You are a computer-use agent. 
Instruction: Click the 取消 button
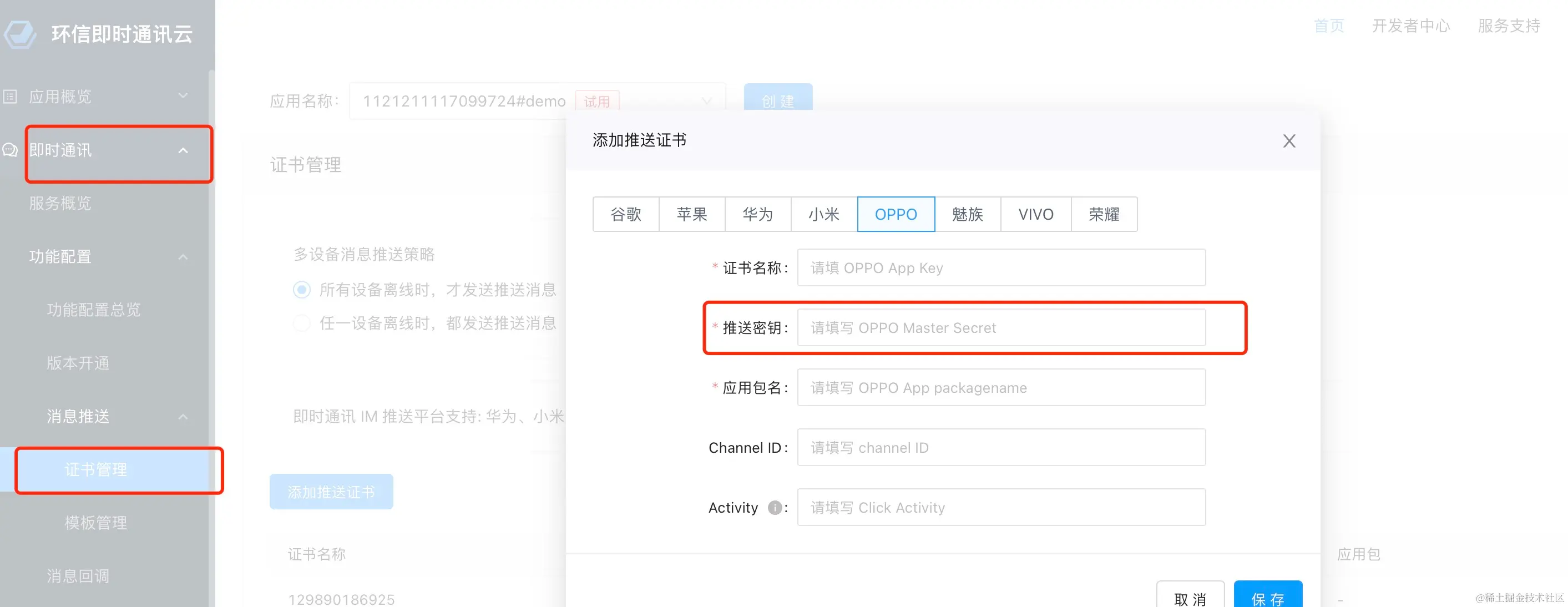coord(1190,596)
